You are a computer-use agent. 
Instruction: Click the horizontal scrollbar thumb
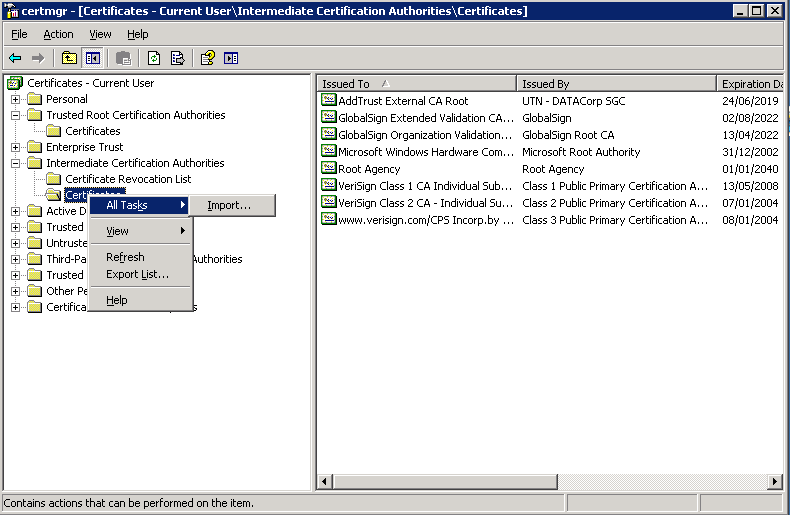point(445,482)
